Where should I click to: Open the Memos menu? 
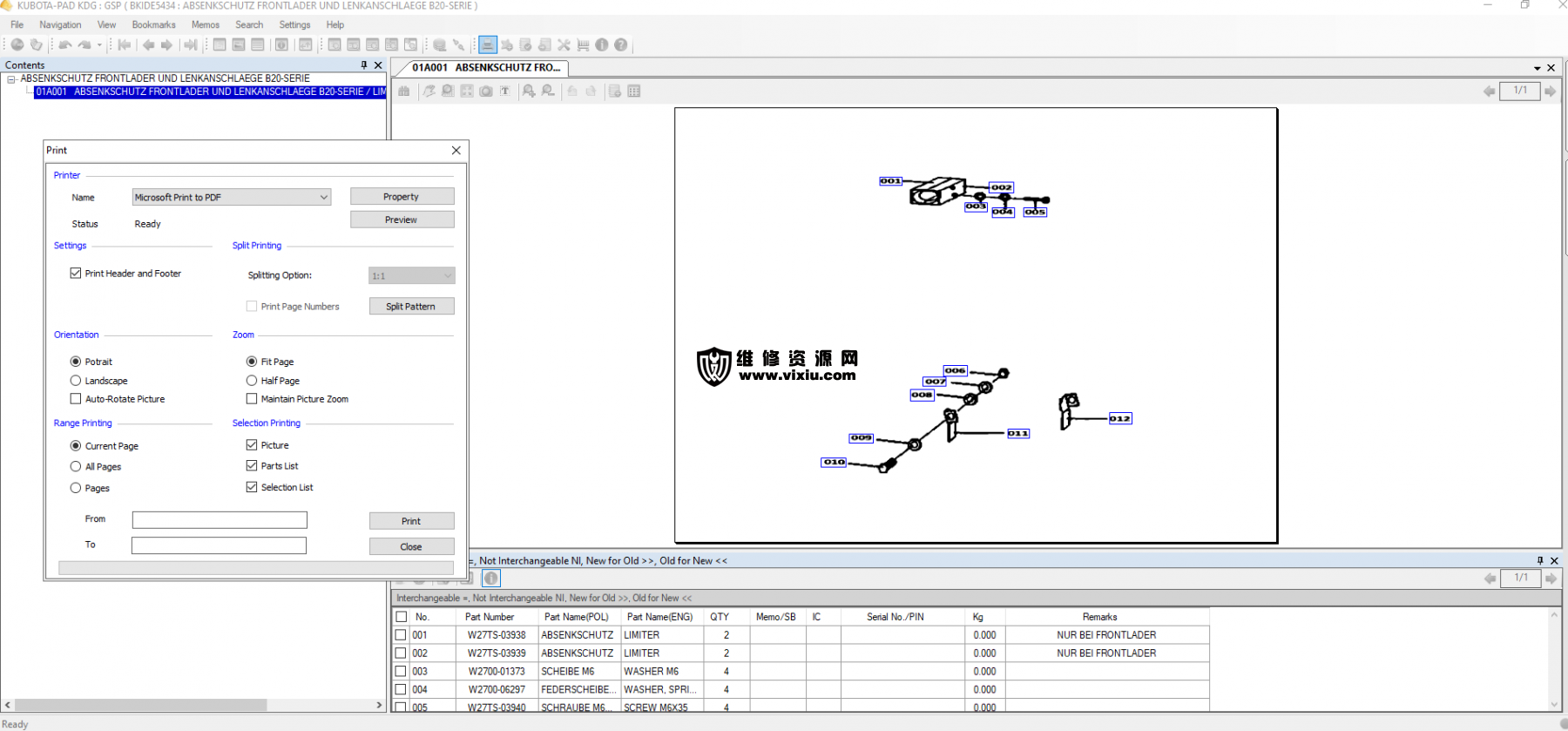206,24
